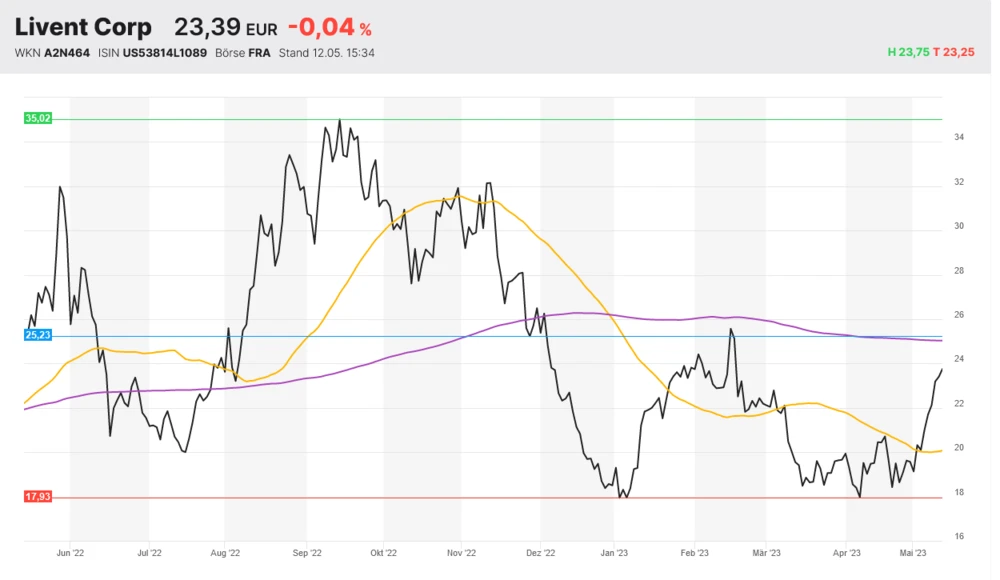Click the 16 value on the price axis
The width and height of the screenshot is (1000, 580).
click(958, 537)
